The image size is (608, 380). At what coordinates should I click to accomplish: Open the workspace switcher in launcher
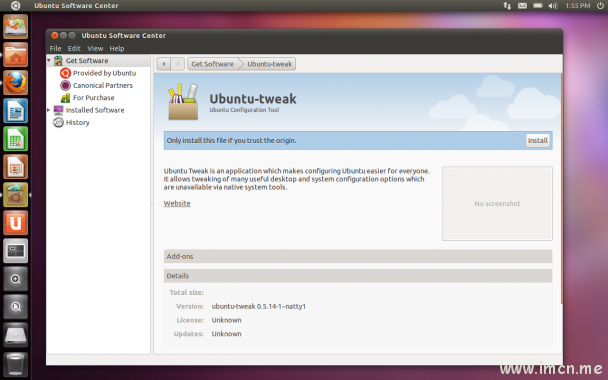16,251
